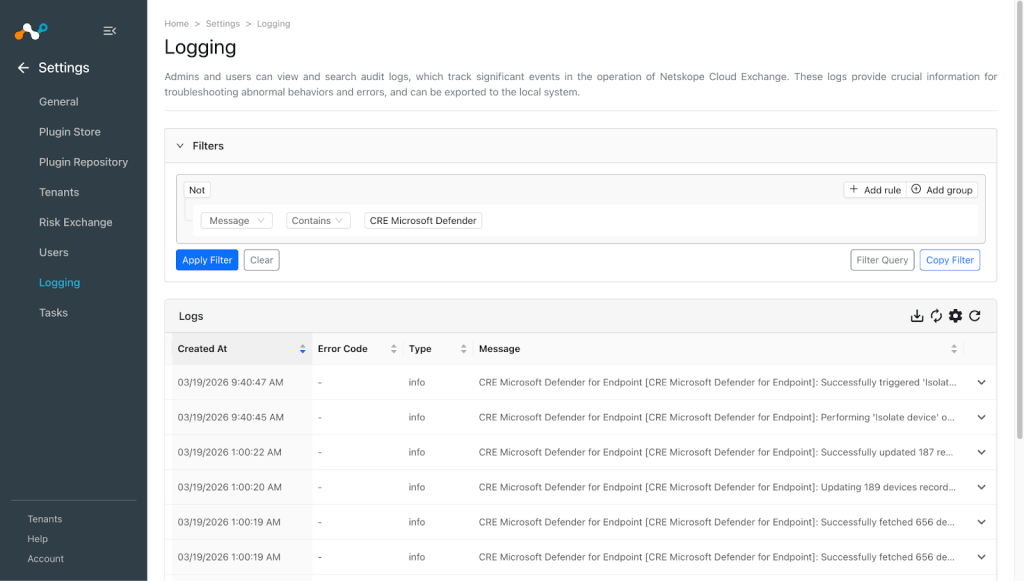Viewport: 1024px width, 581px height.
Task: Click Apply Filter button
Action: 207,260
